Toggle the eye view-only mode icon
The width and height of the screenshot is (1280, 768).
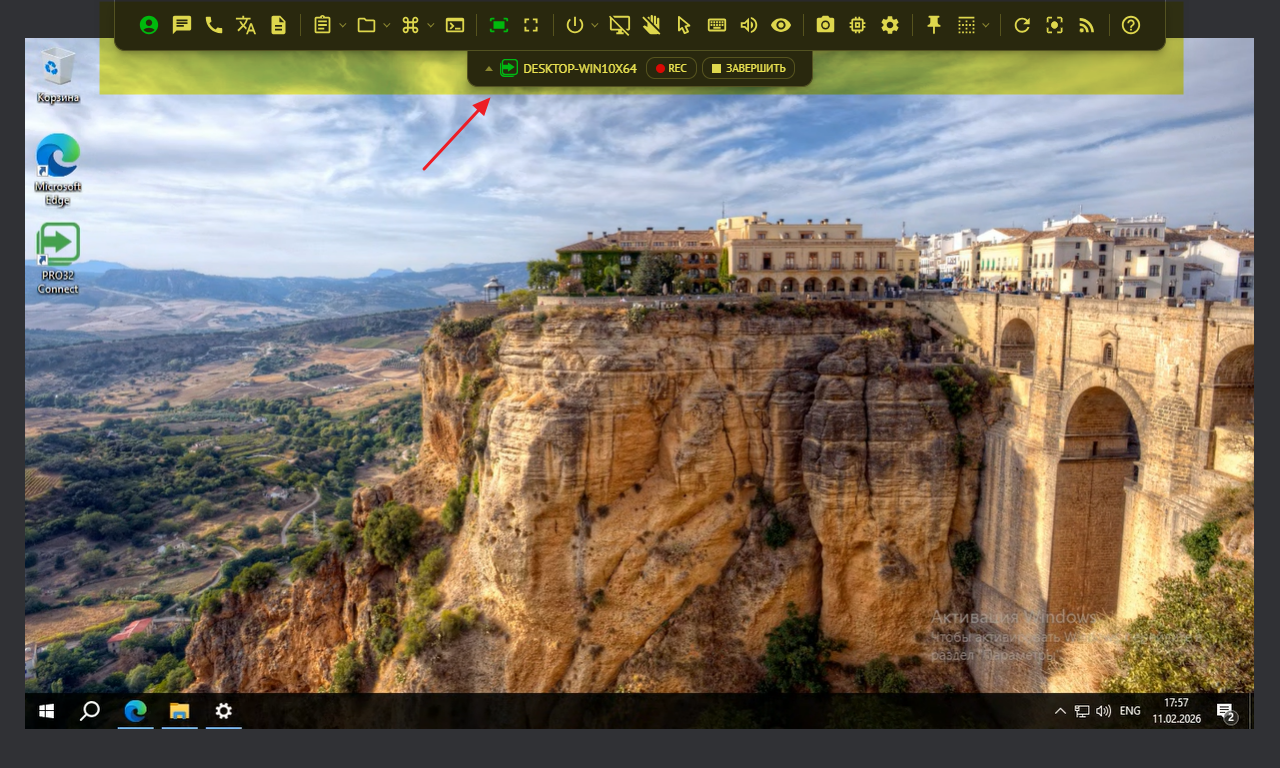tap(781, 25)
